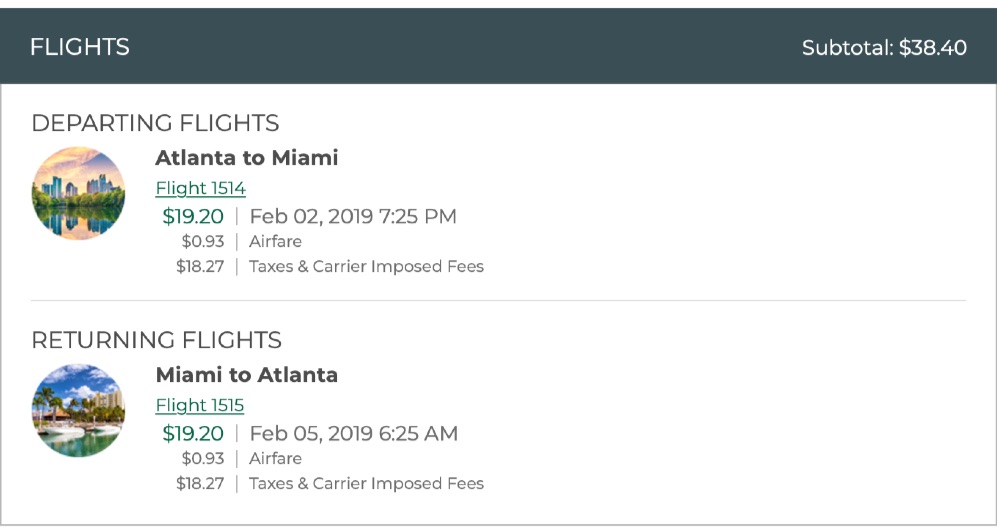Click the FLIGHTS header title

click(80, 47)
